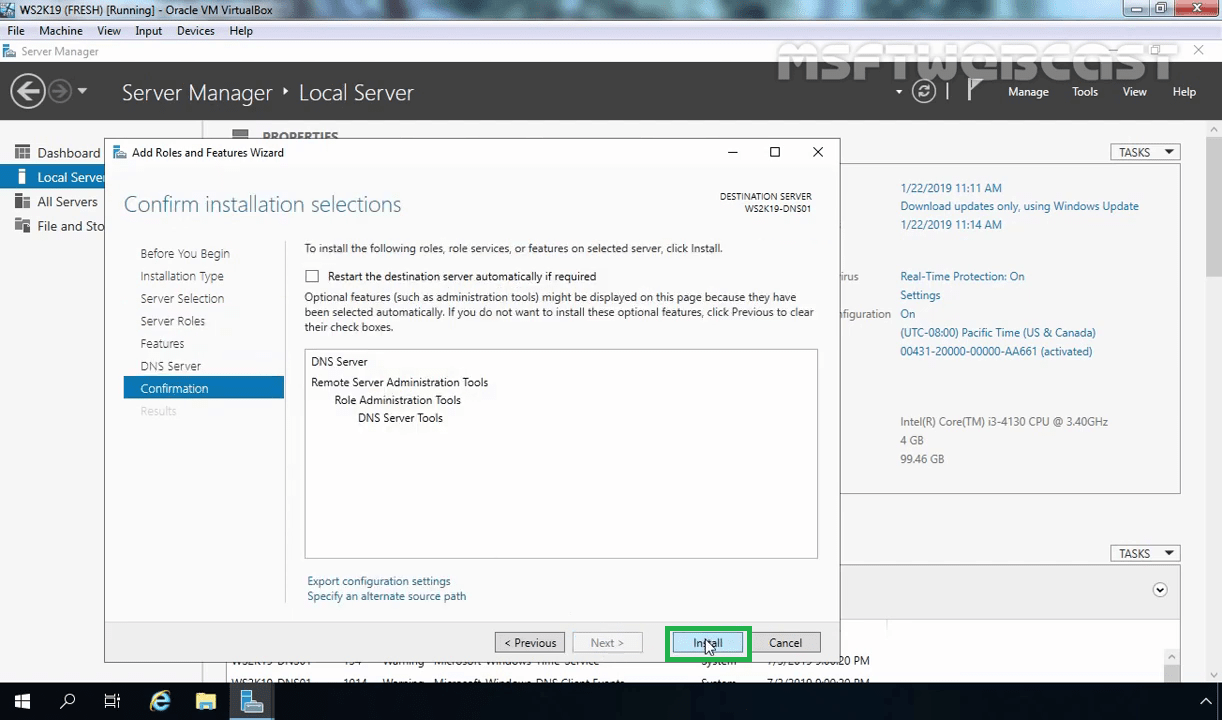1222x720 pixels.
Task: Click the All Servers sidebar icon
Action: 22,201
